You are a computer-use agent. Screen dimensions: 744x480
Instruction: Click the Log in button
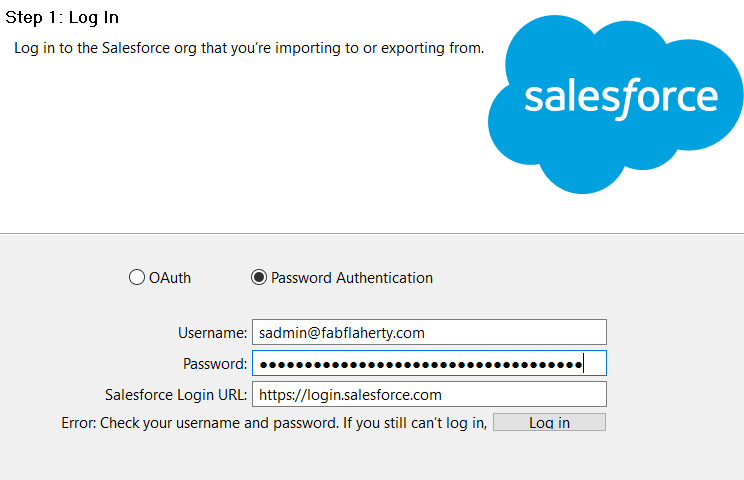(549, 422)
